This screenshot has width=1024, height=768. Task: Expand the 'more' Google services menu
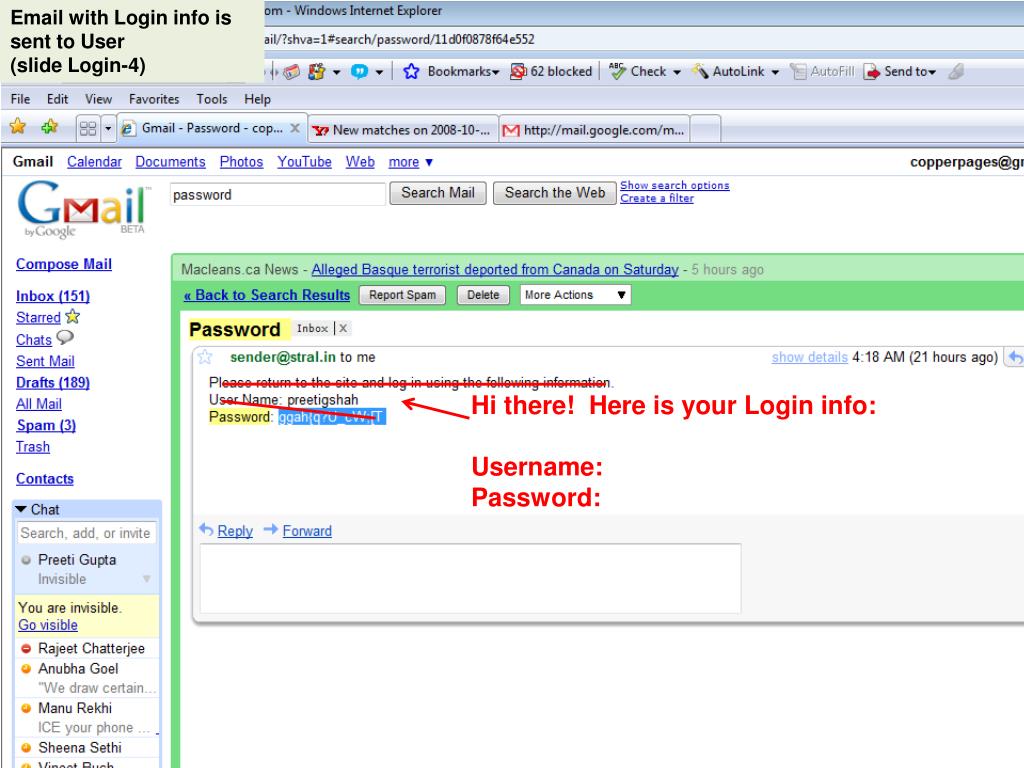pos(410,162)
